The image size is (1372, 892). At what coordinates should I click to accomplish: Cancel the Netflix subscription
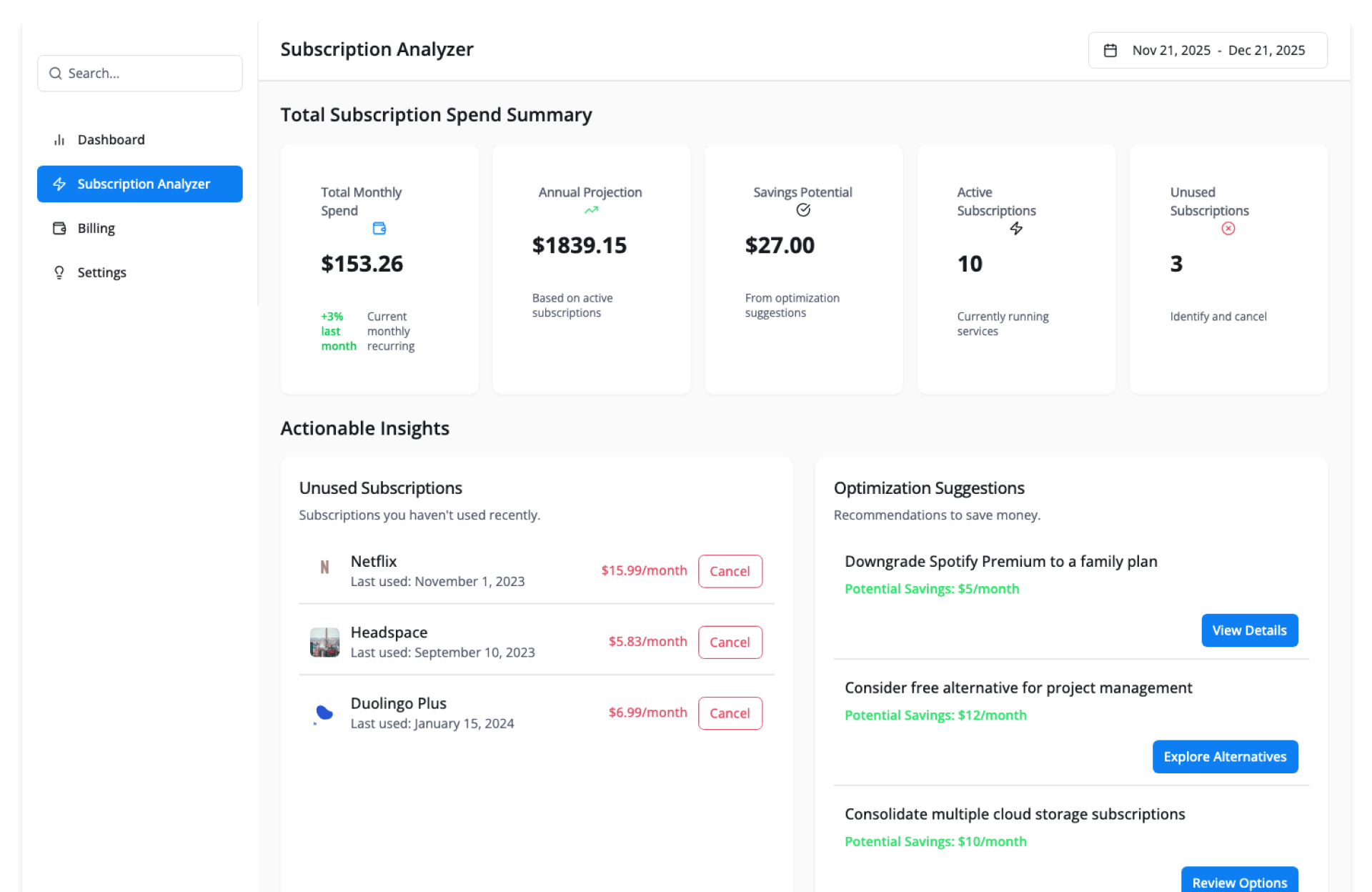(730, 572)
